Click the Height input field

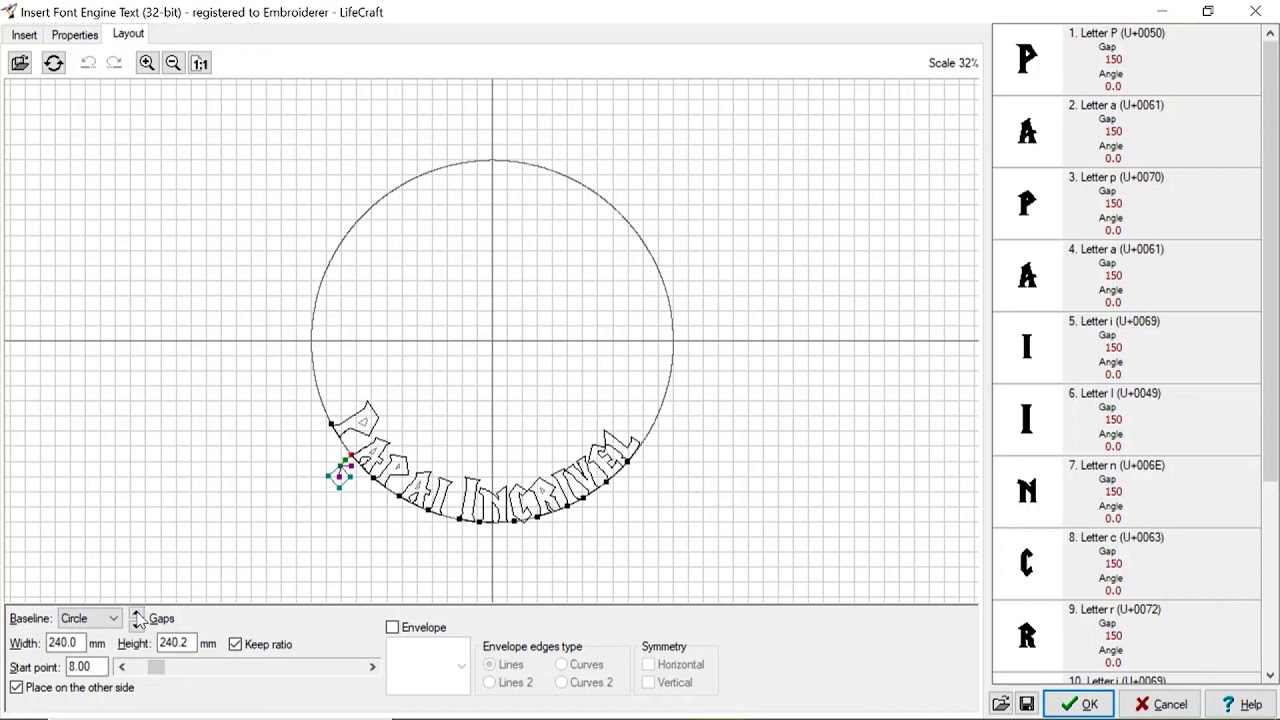tap(177, 643)
